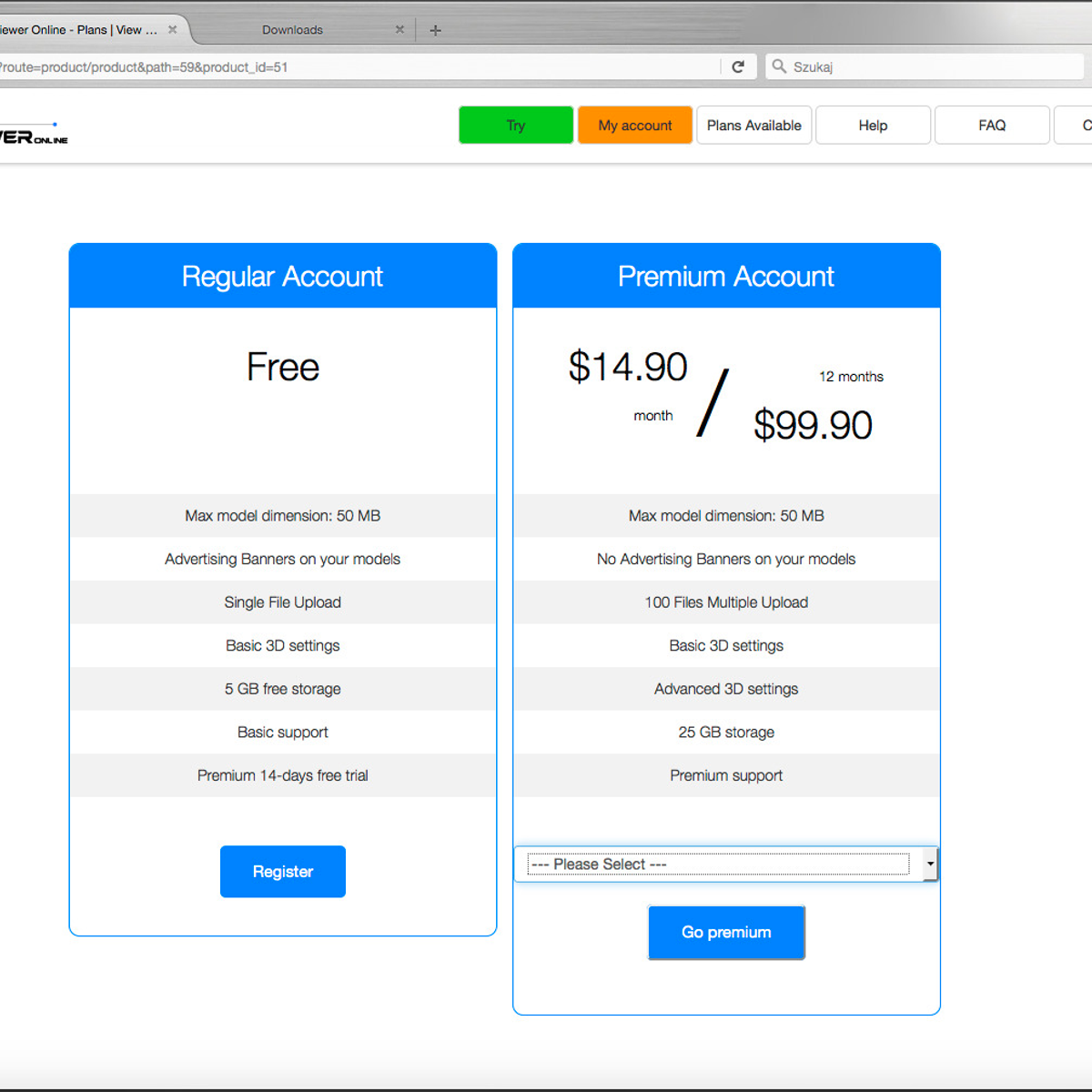Open a new tab with plus icon
Screen dimensions: 1092x1092
[x=435, y=31]
